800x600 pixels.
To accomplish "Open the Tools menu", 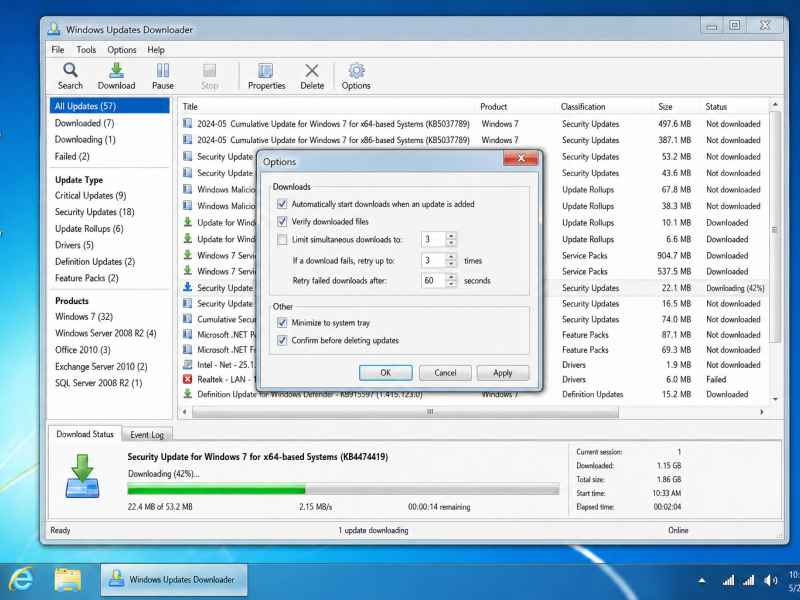I will (x=86, y=49).
